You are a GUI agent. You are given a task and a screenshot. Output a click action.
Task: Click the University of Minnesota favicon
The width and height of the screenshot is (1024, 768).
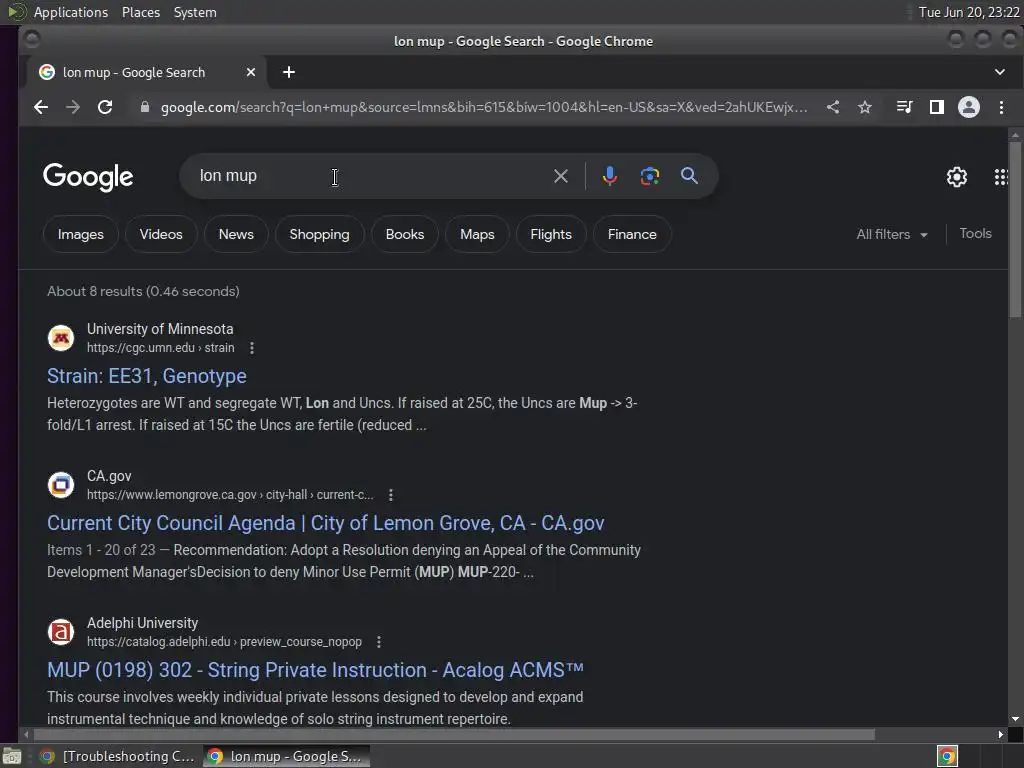pyautogui.click(x=61, y=338)
